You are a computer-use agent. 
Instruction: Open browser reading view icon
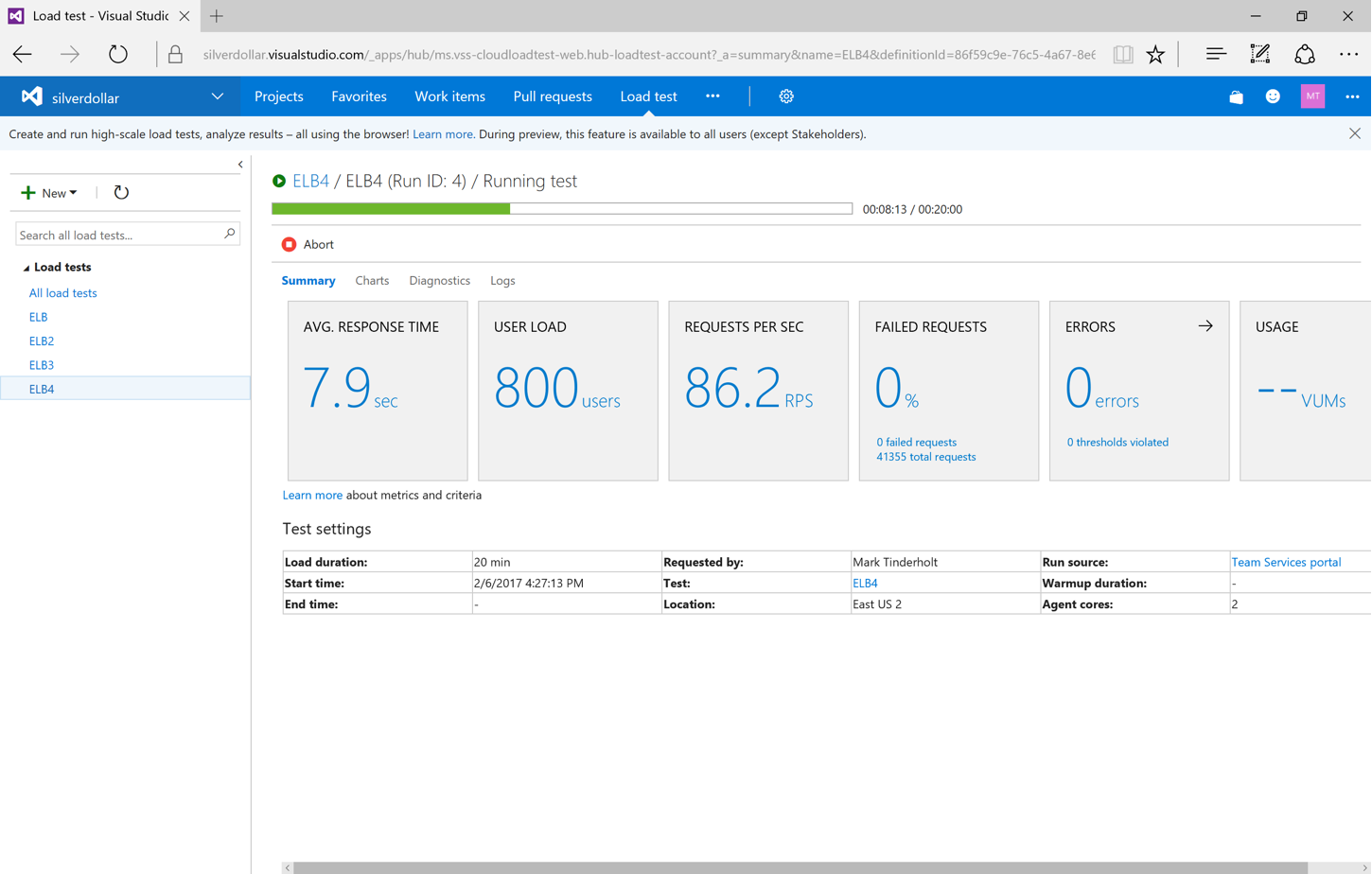pyautogui.click(x=1123, y=55)
